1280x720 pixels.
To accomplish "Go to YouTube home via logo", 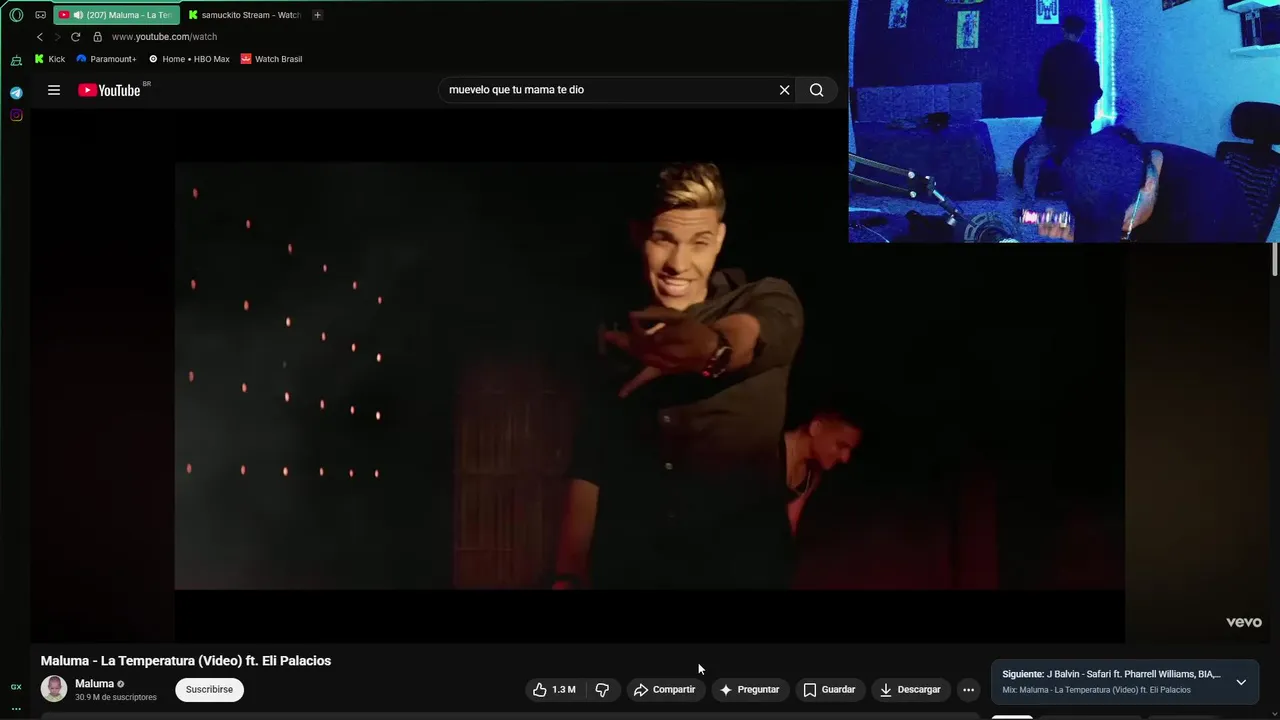I will point(110,90).
